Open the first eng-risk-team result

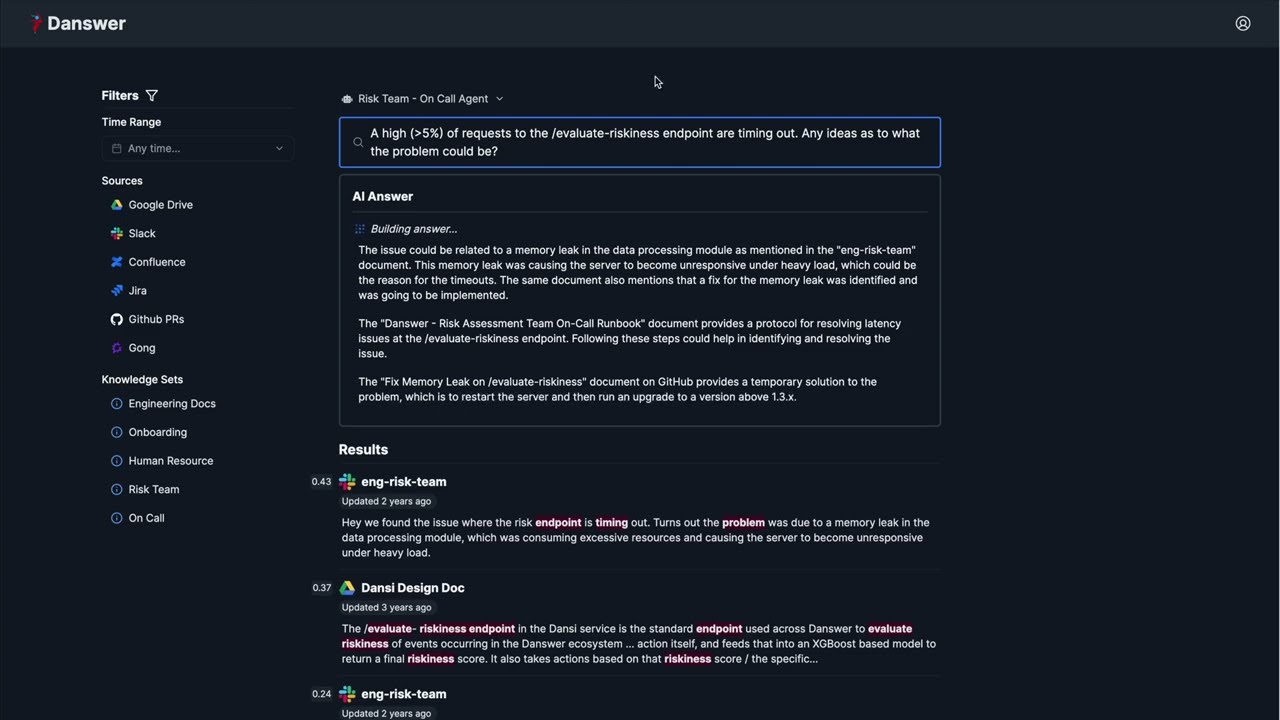coord(403,482)
